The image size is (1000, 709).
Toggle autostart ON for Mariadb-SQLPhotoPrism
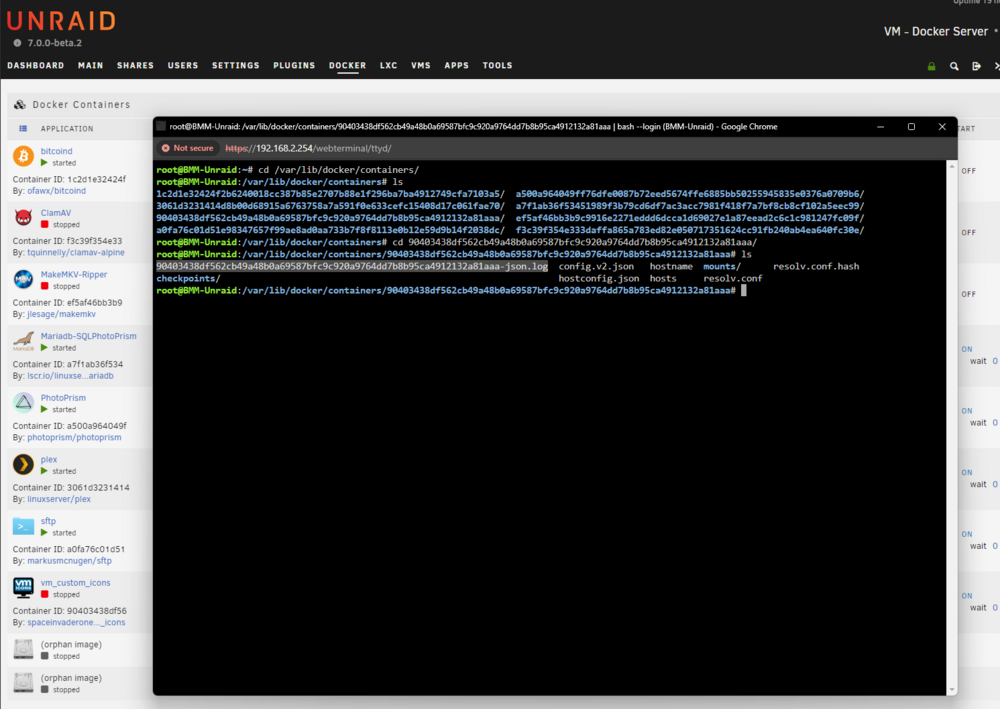coord(967,349)
